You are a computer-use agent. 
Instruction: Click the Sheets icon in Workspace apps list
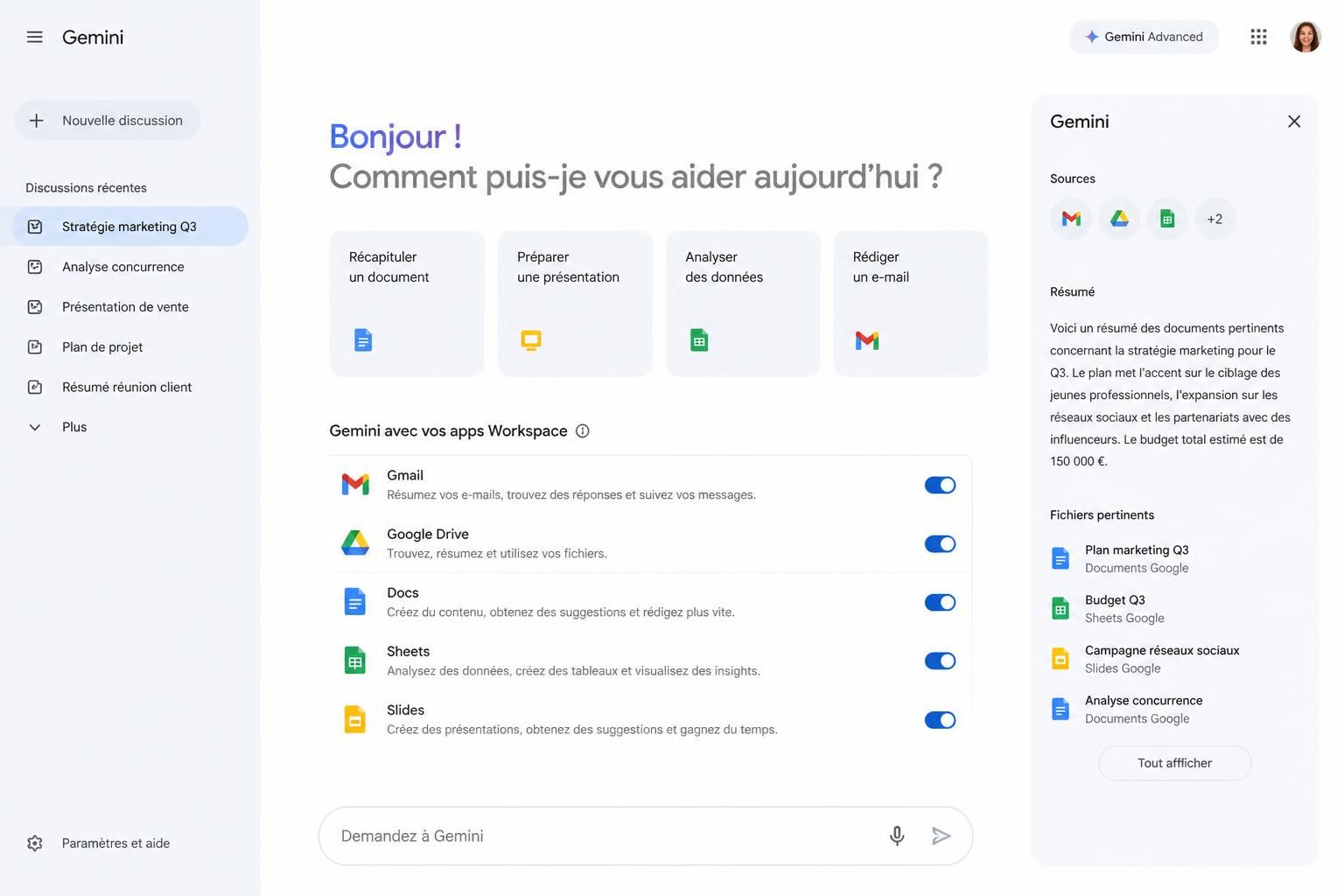click(354, 660)
